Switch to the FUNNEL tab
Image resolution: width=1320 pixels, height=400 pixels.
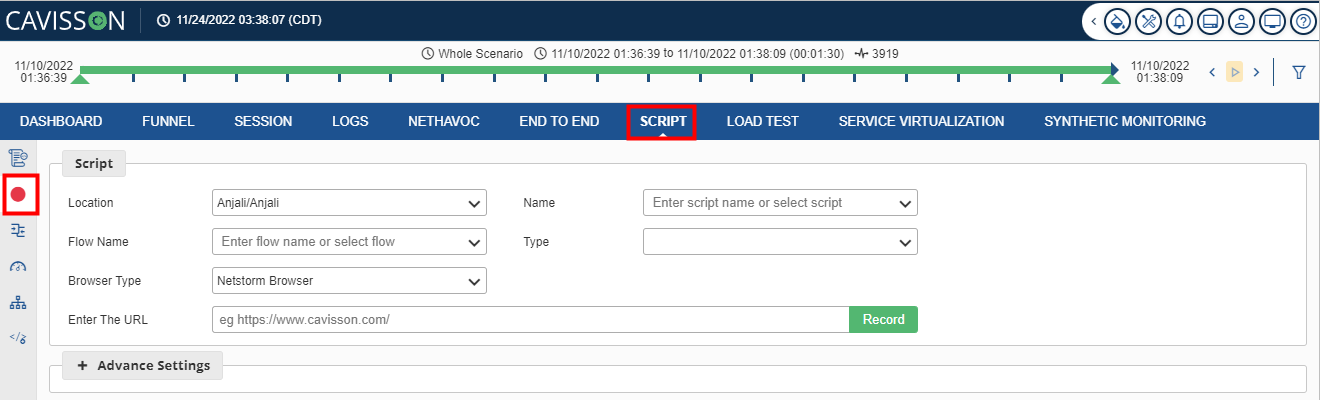tap(168, 121)
